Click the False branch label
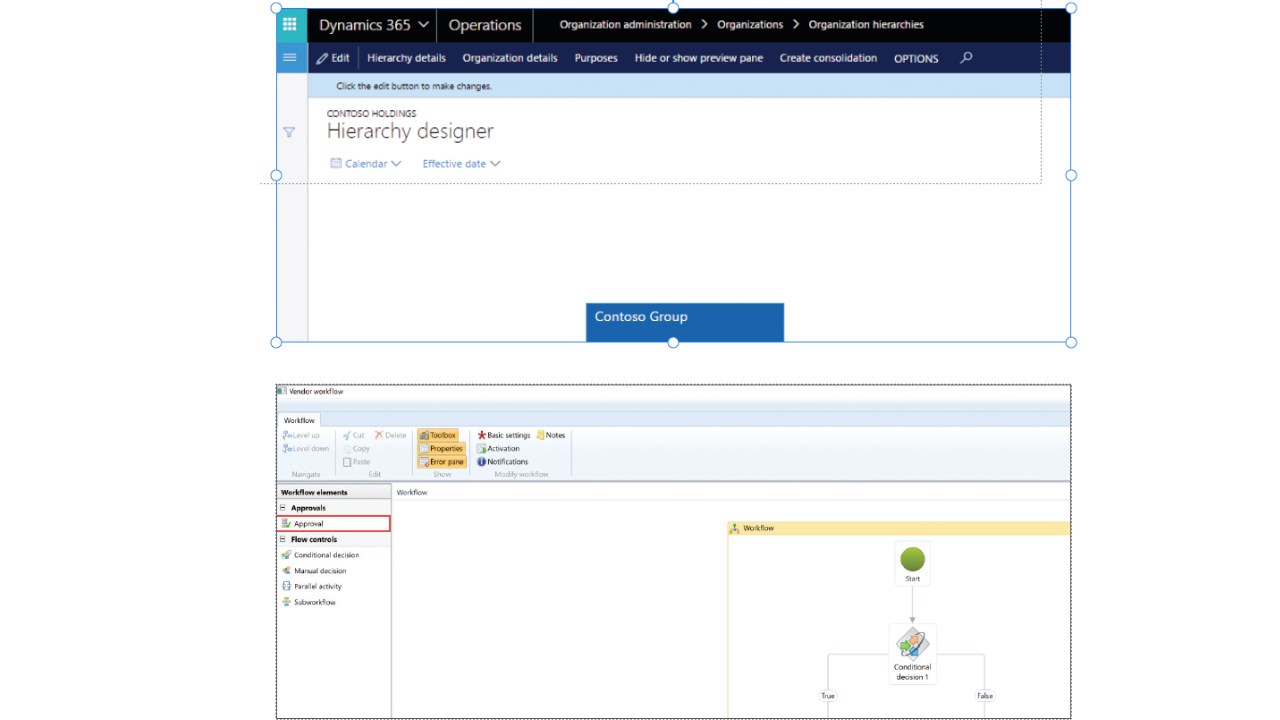The image size is (1280, 720). pyautogui.click(x=985, y=696)
